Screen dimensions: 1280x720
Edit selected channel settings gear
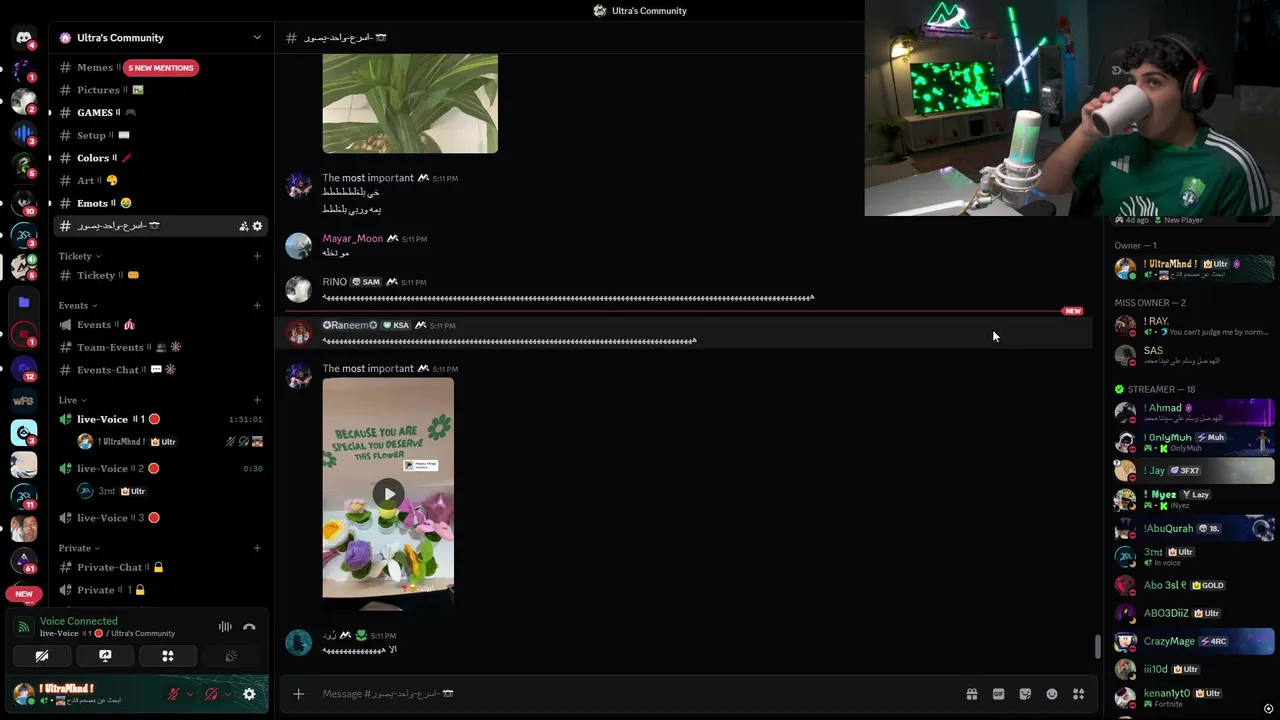(x=257, y=226)
